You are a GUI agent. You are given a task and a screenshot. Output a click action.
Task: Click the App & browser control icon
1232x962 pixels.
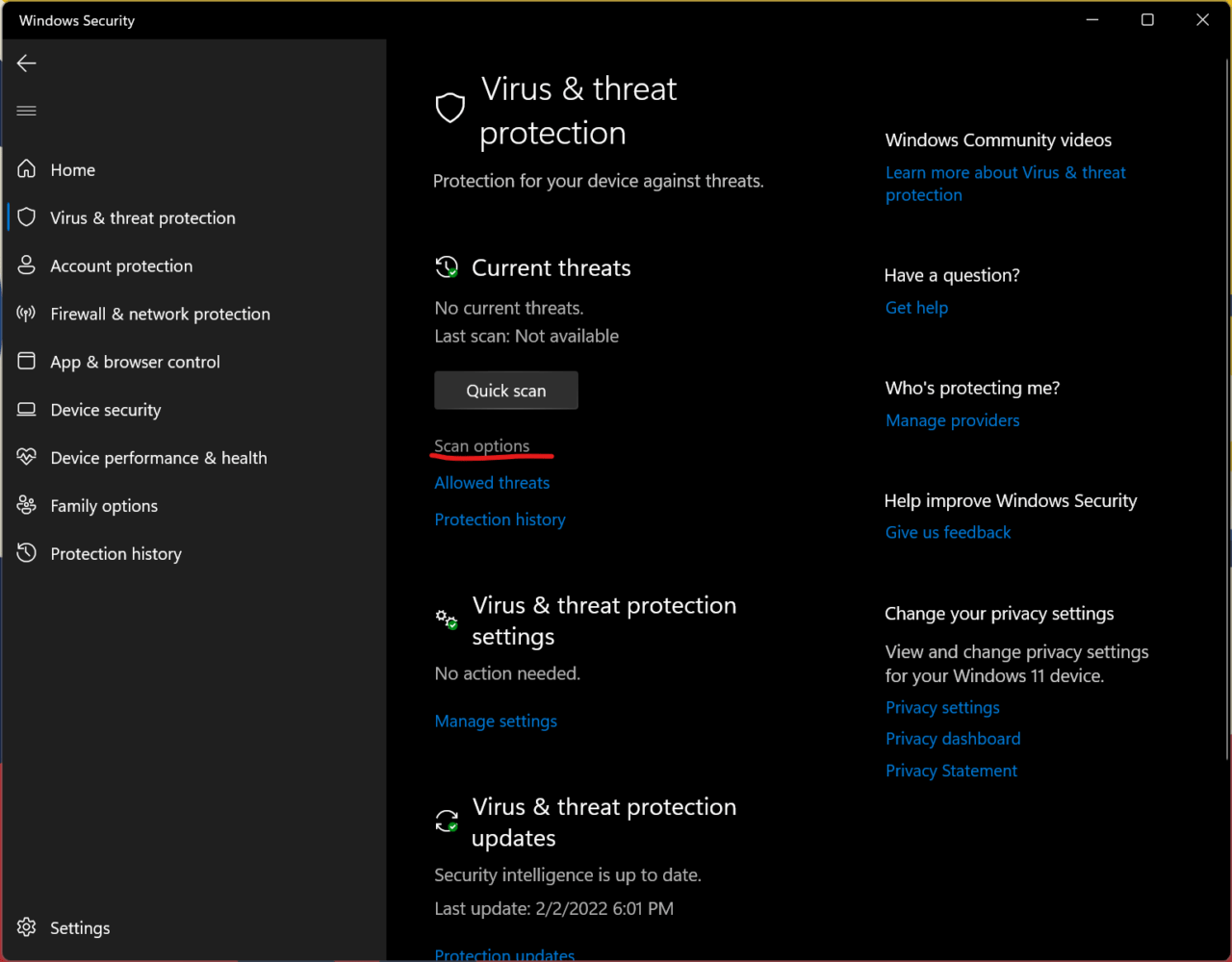point(27,362)
